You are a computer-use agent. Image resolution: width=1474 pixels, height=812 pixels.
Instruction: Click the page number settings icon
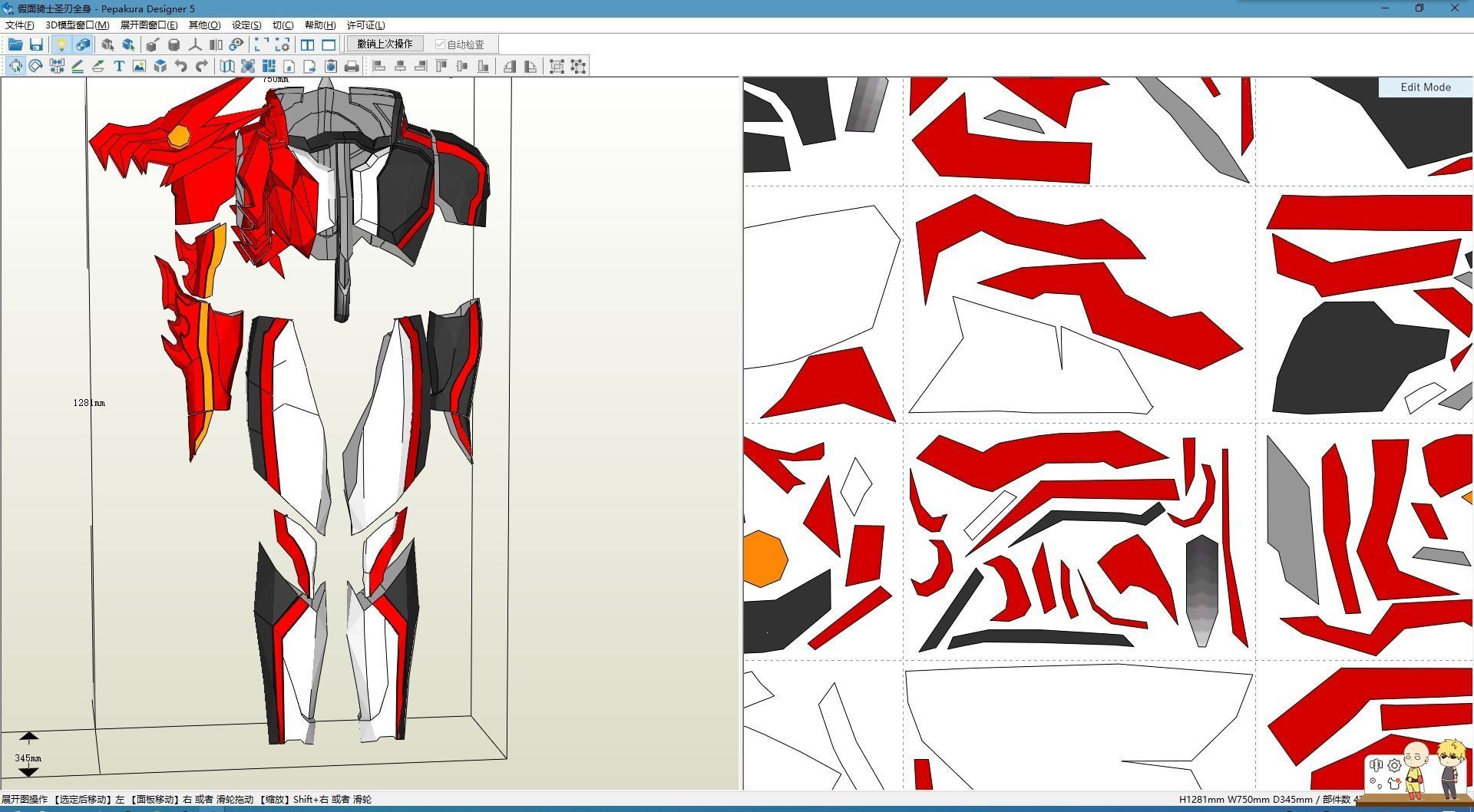289,67
